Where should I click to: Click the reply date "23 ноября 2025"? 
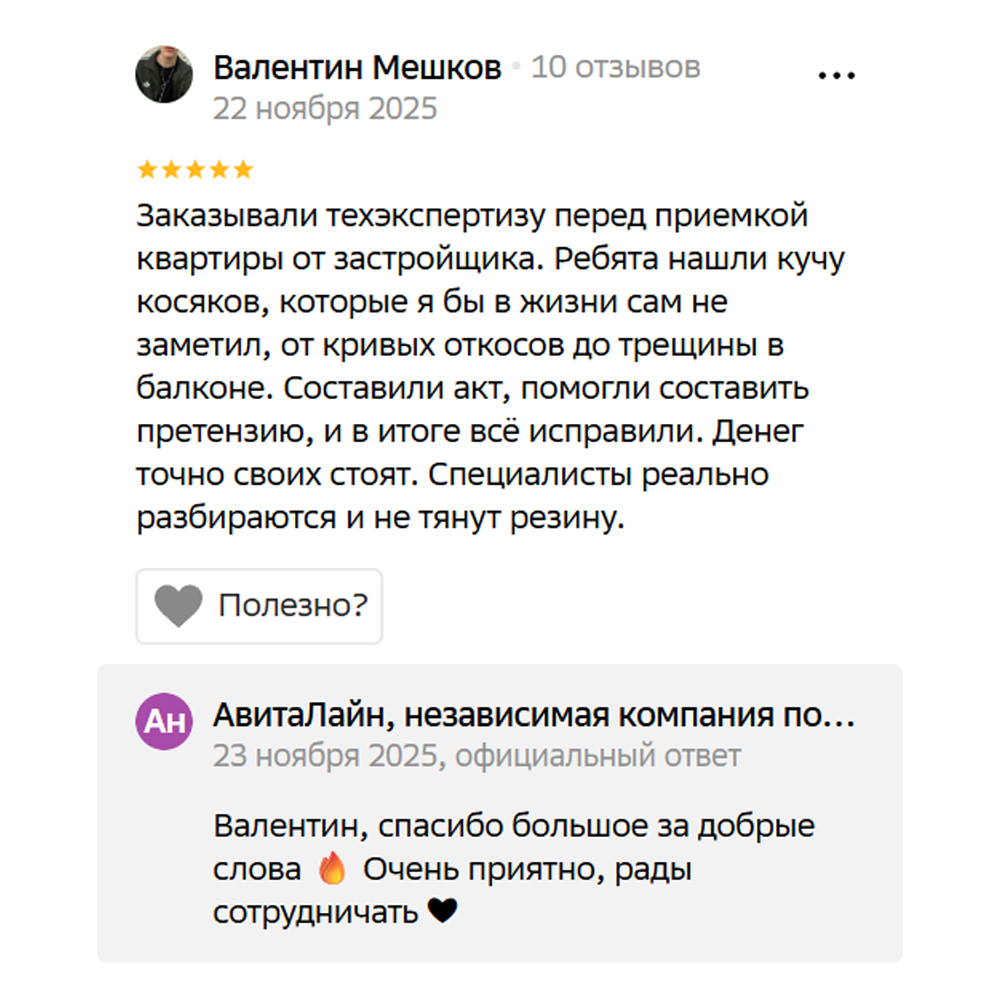coord(325,756)
